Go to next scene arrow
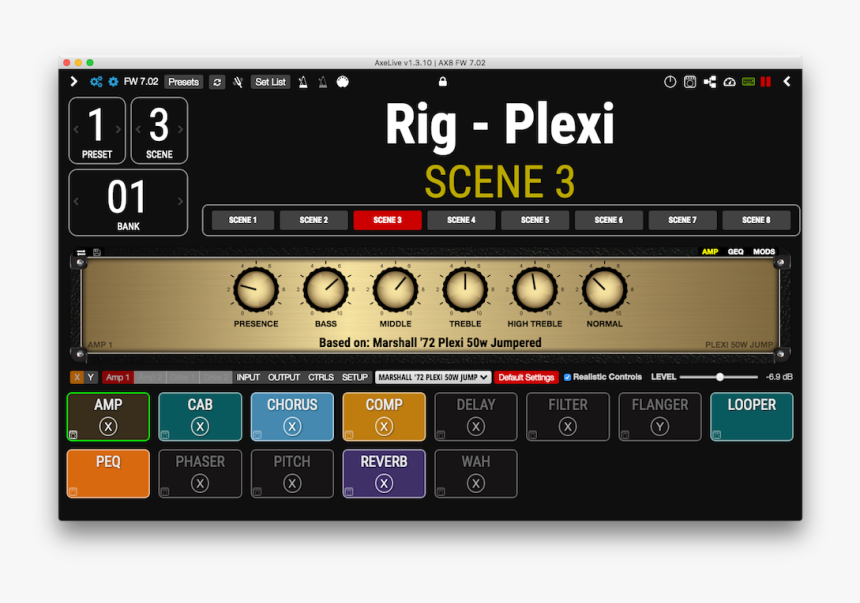This screenshot has height=603, width=860. point(180,129)
